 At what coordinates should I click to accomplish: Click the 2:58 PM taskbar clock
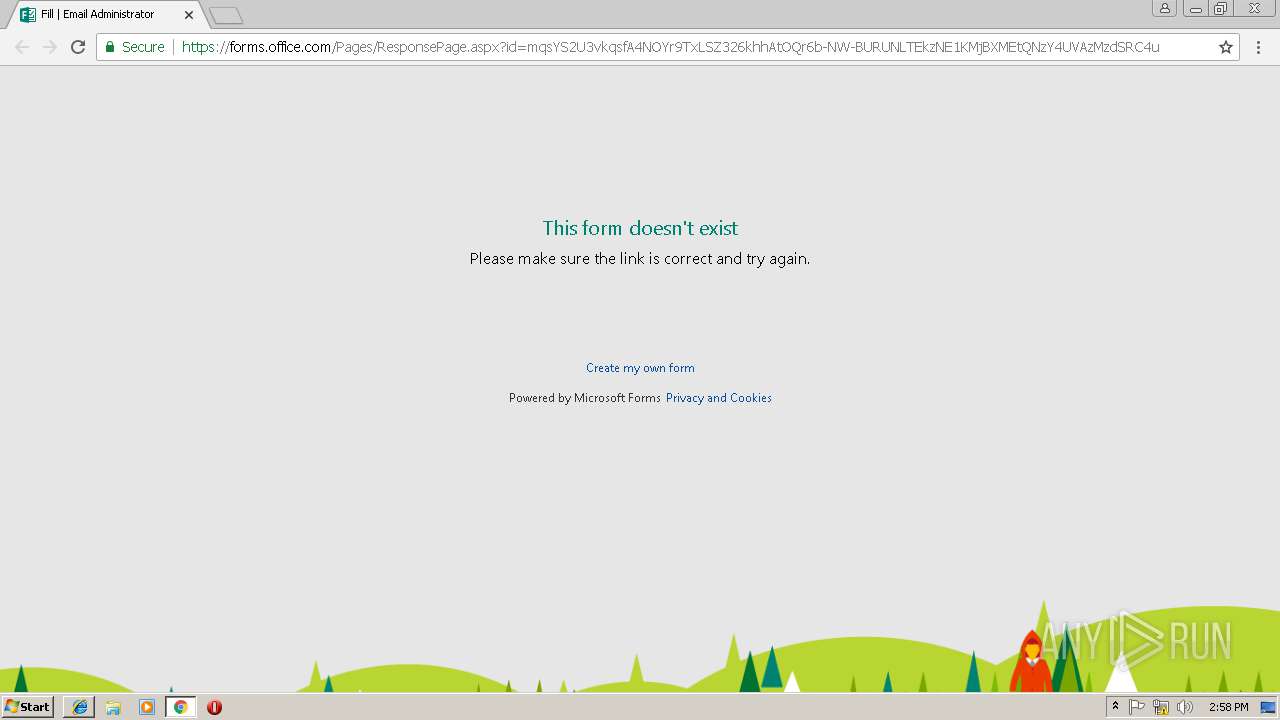pyautogui.click(x=1228, y=707)
